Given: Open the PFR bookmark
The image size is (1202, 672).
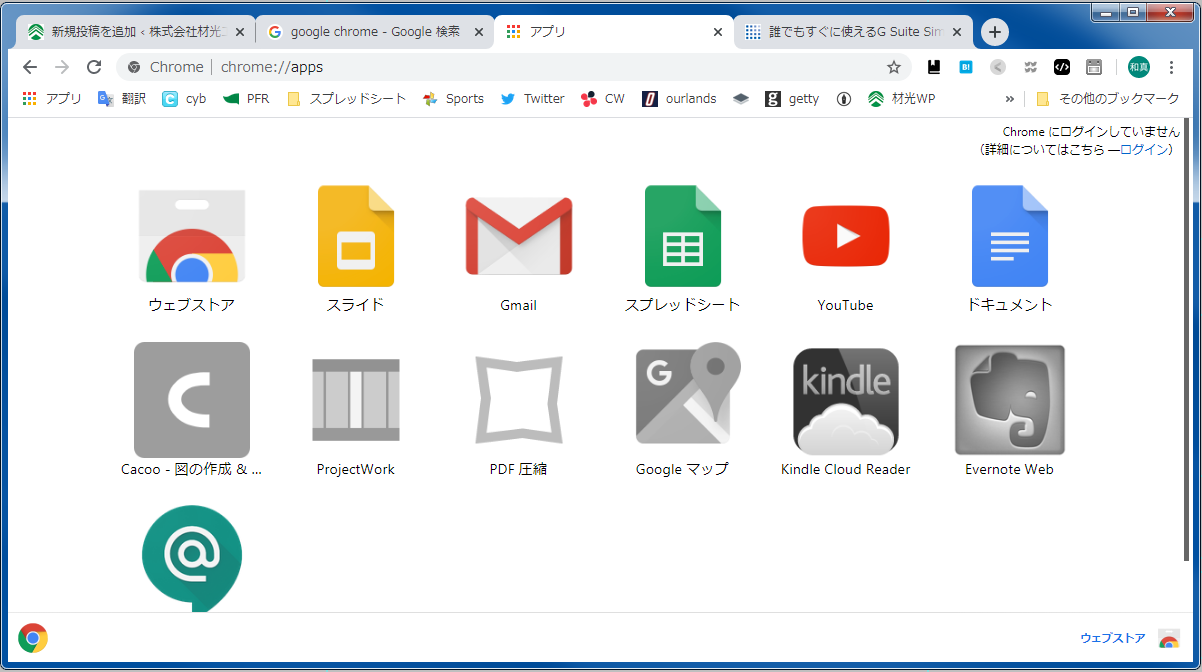Looking at the screenshot, I should click(246, 99).
